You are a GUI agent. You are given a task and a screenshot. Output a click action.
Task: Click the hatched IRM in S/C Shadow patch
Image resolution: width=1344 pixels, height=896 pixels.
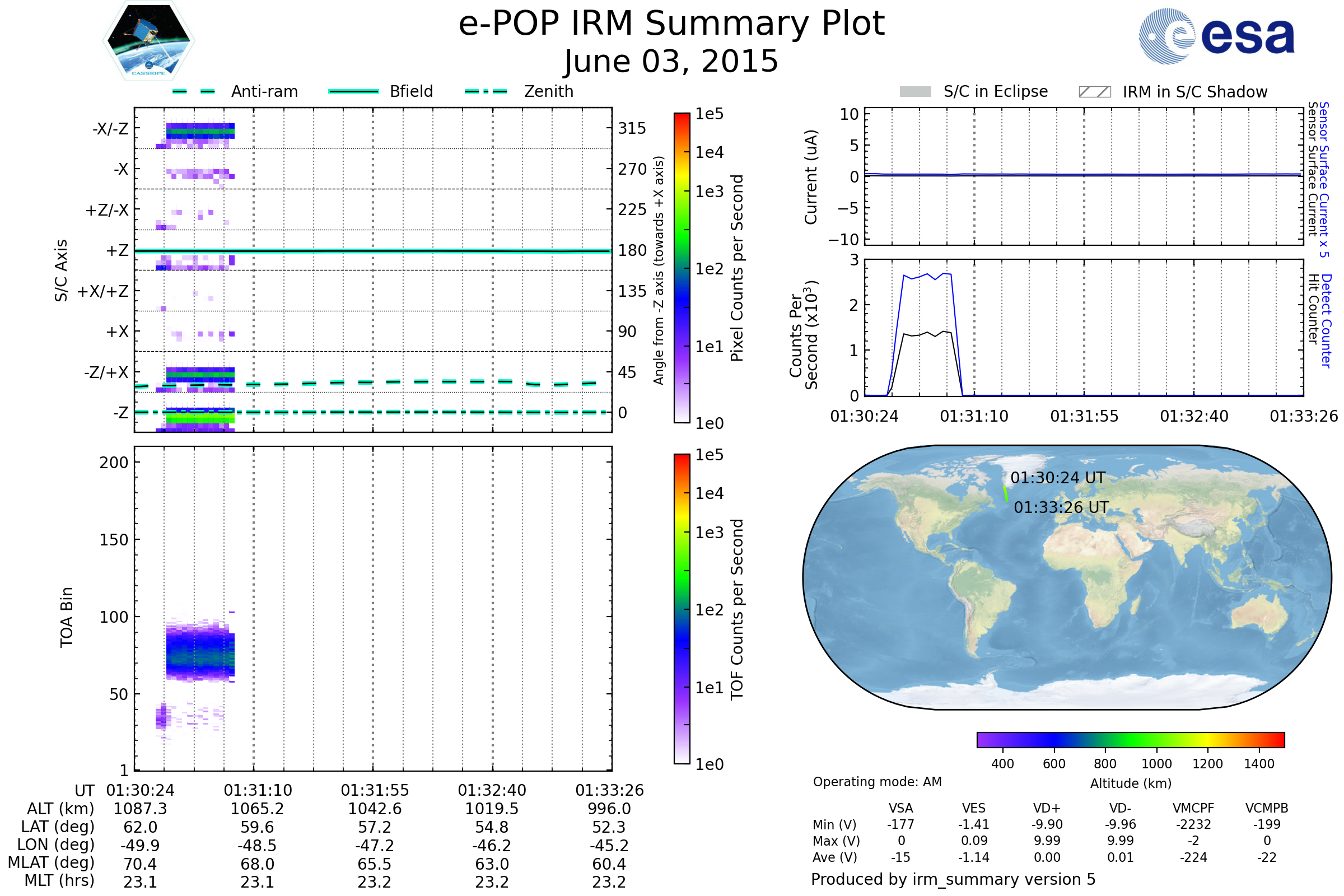[x=1094, y=92]
